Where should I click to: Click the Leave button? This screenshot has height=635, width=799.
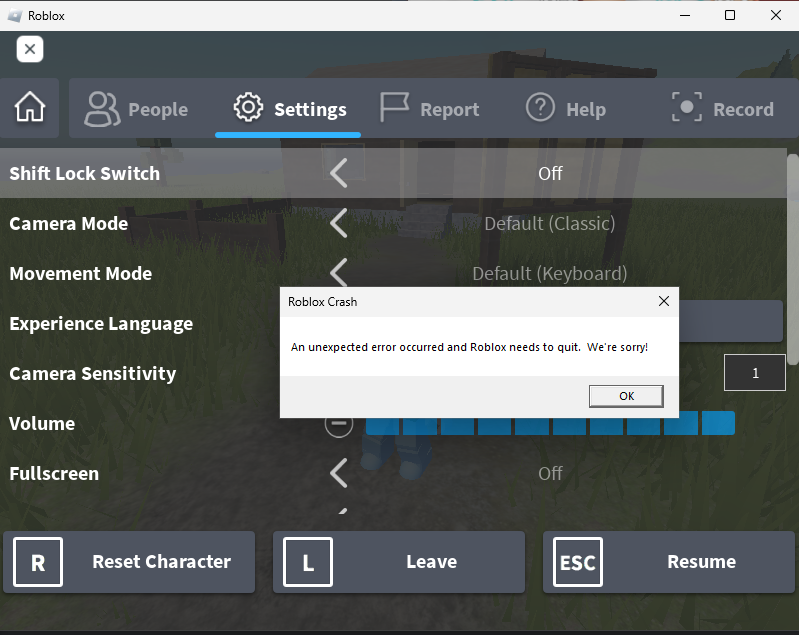(x=399, y=562)
